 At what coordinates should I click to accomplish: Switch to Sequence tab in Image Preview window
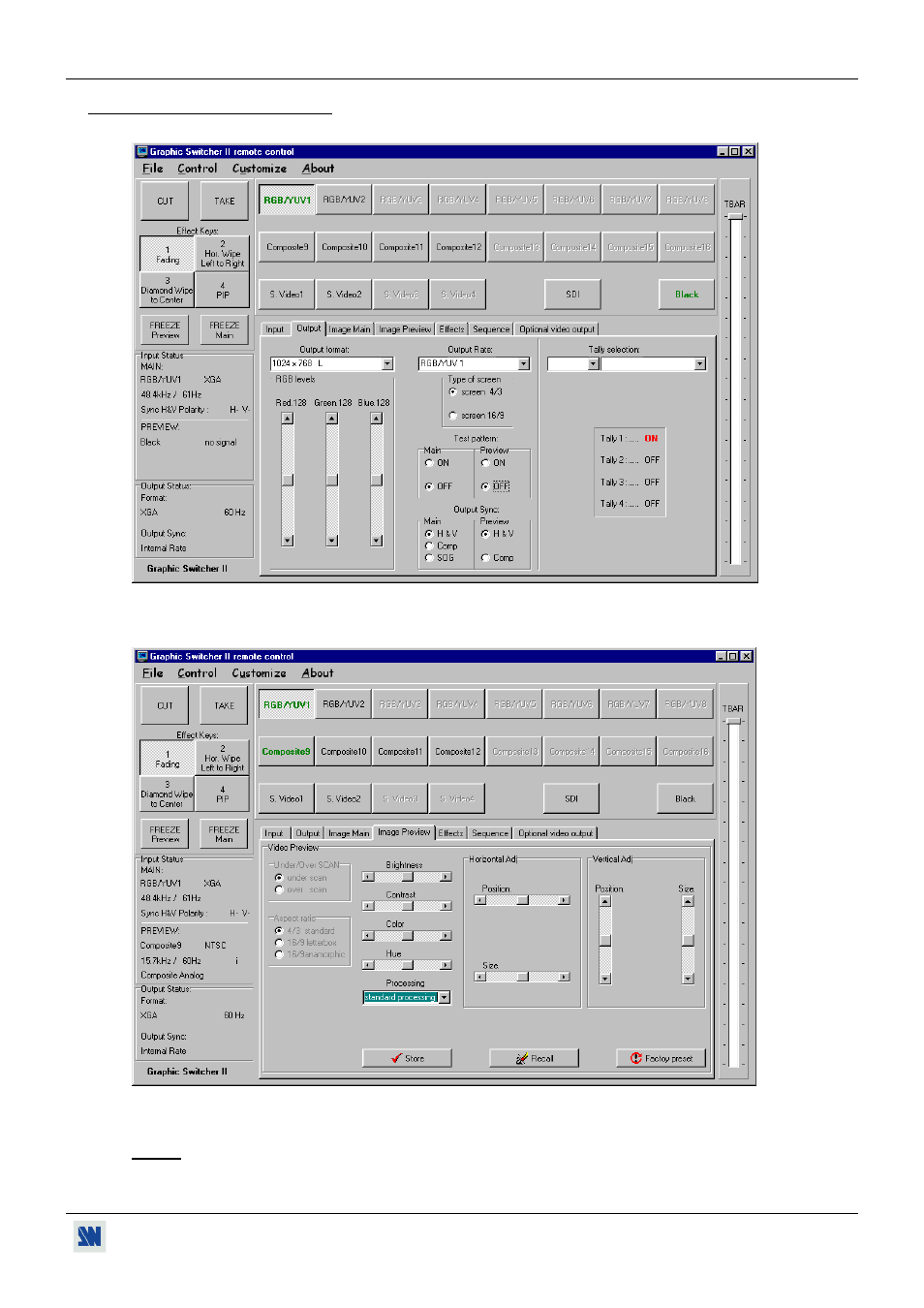(x=490, y=833)
